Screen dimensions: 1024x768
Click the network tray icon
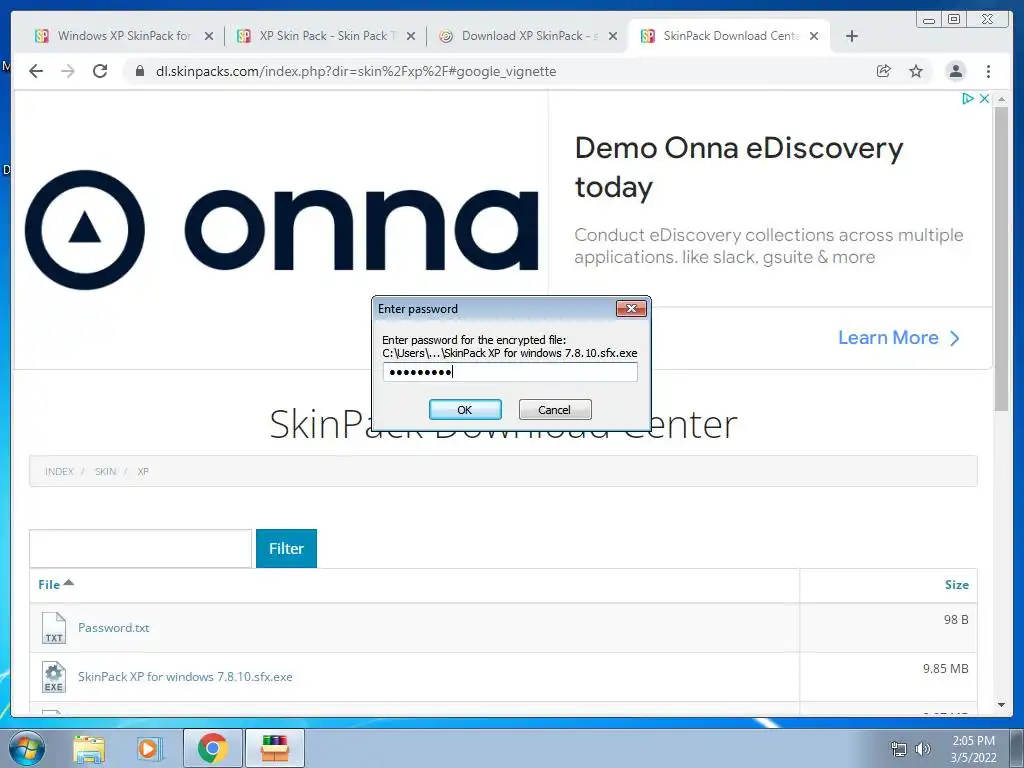click(899, 748)
